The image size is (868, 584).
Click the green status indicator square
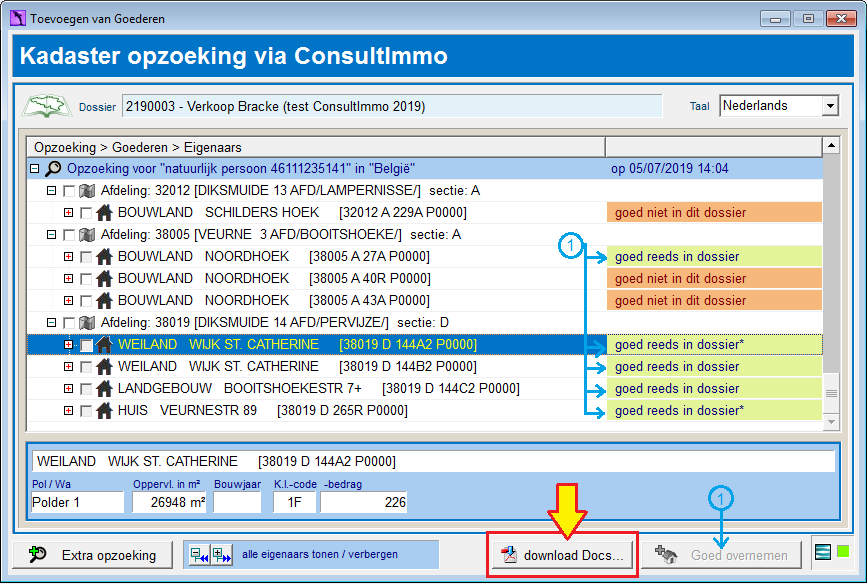[x=843, y=551]
